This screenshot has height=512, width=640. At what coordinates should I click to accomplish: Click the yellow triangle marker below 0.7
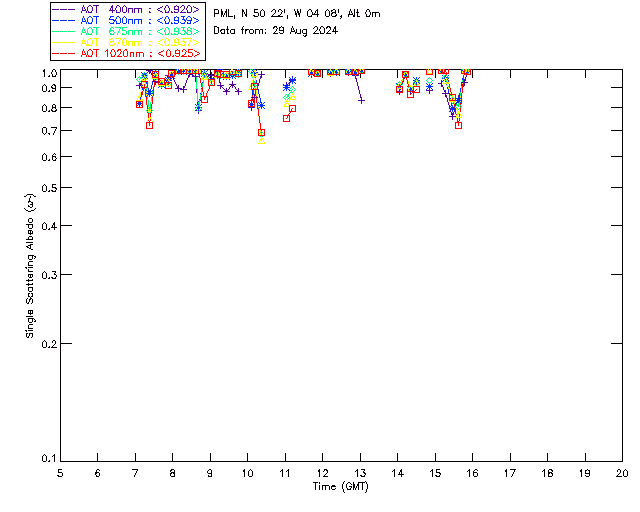262,140
